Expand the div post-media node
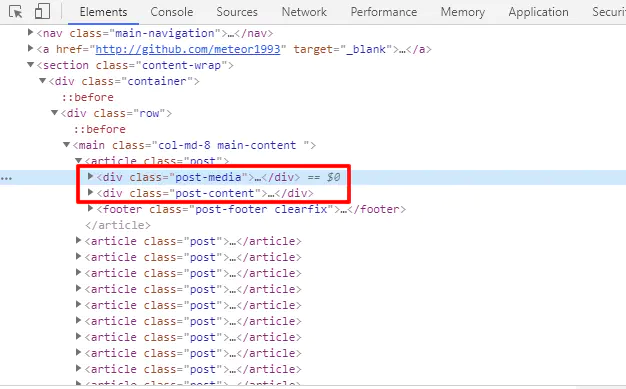Image resolution: width=626 pixels, height=389 pixels. [x=90, y=176]
